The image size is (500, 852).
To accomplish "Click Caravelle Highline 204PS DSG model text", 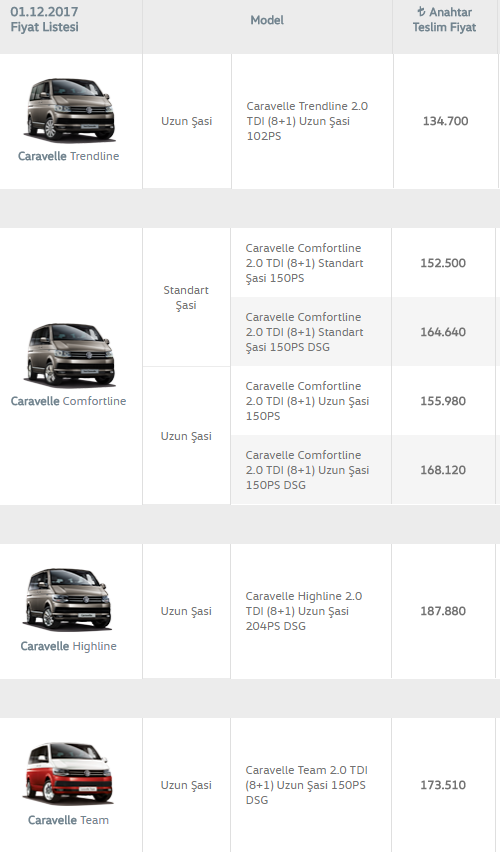I will click(x=304, y=611).
